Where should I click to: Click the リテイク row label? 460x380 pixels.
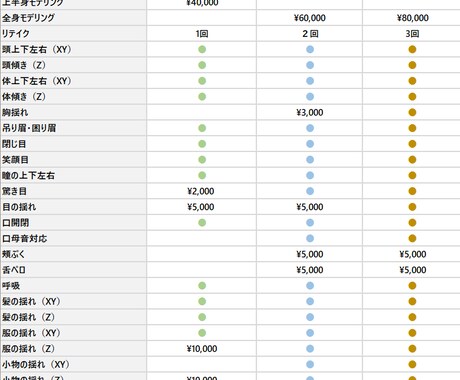(x=16, y=34)
